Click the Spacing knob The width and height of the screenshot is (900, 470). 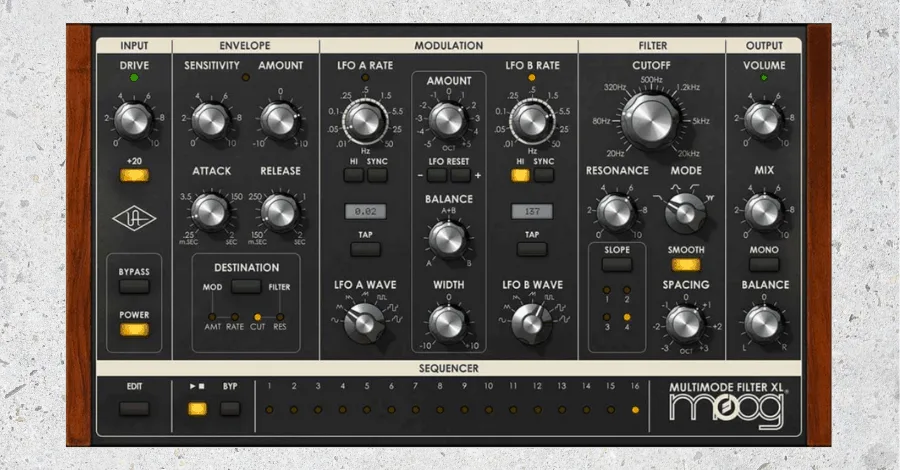(x=685, y=324)
